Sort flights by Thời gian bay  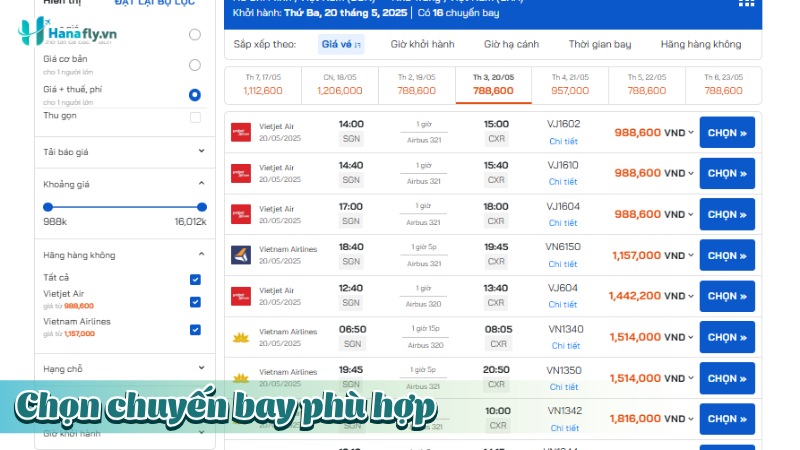point(600,44)
